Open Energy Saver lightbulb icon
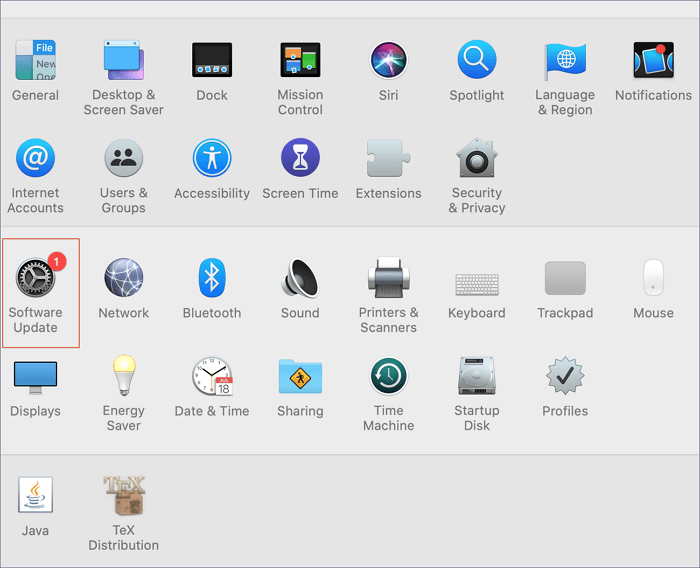 124,375
